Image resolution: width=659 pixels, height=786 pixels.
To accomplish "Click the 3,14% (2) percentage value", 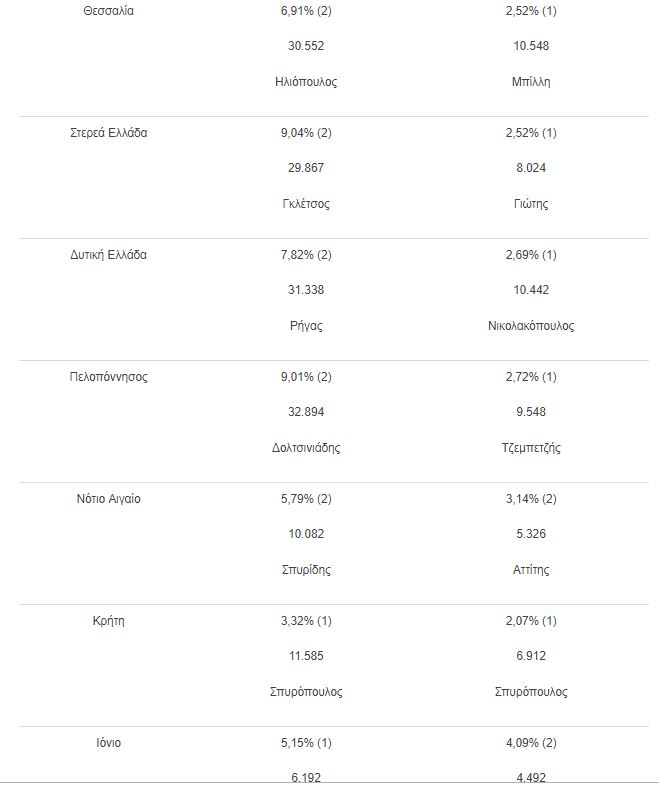I will [530, 499].
